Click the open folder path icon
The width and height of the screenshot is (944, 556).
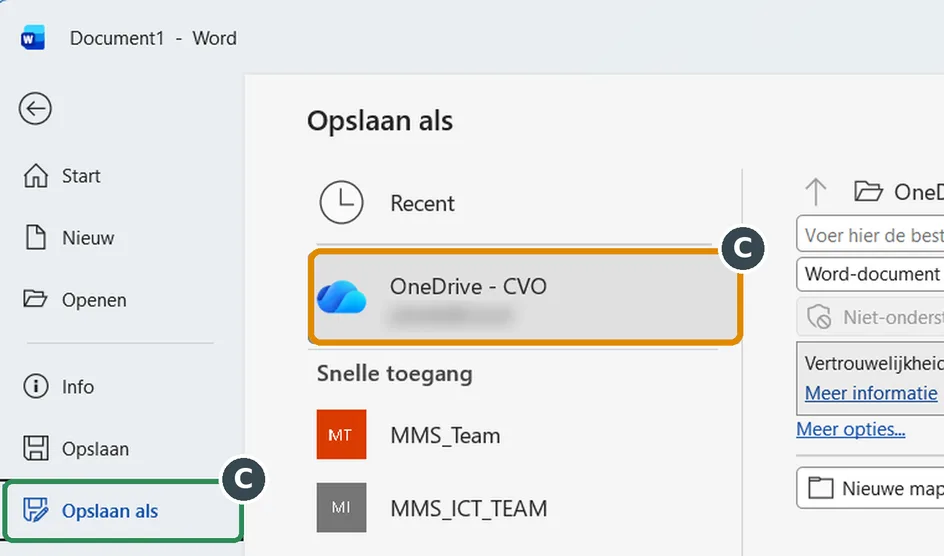click(x=868, y=192)
